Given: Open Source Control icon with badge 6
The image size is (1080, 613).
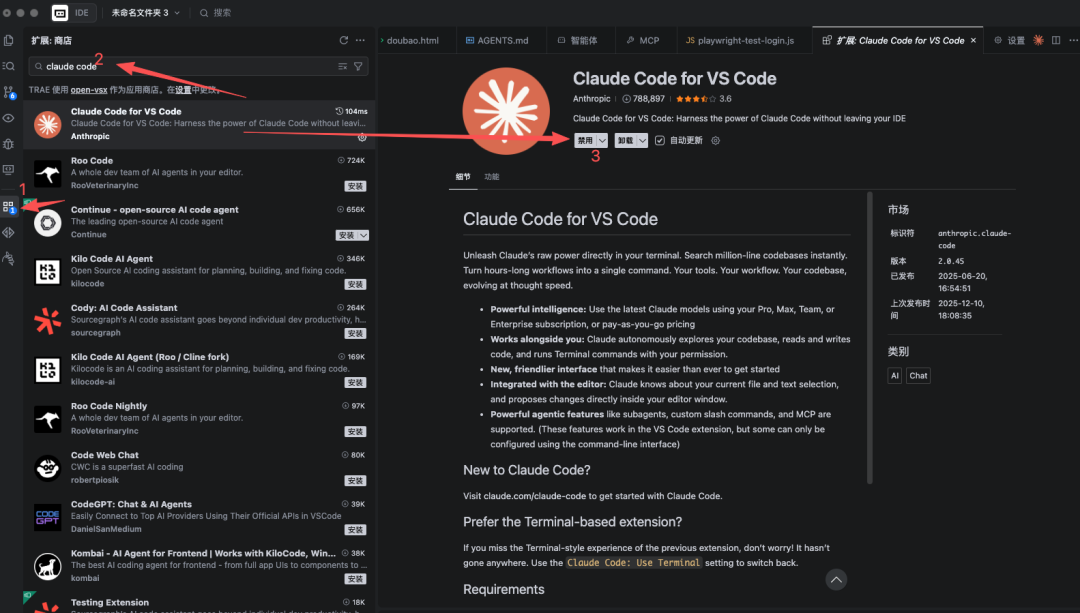Looking at the screenshot, I should click(x=9, y=92).
